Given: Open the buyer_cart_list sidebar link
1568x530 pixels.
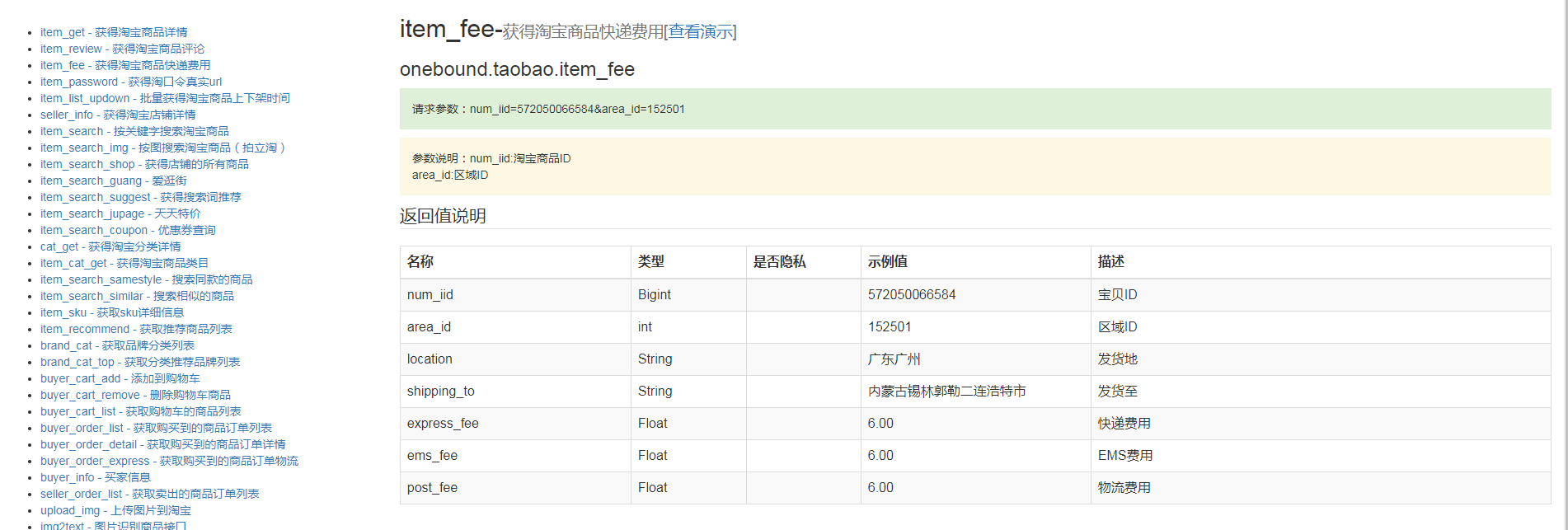Looking at the screenshot, I should point(141,411).
